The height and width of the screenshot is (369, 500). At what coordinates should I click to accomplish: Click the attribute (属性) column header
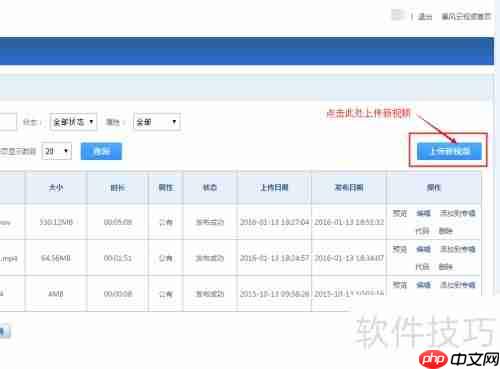[166, 188]
